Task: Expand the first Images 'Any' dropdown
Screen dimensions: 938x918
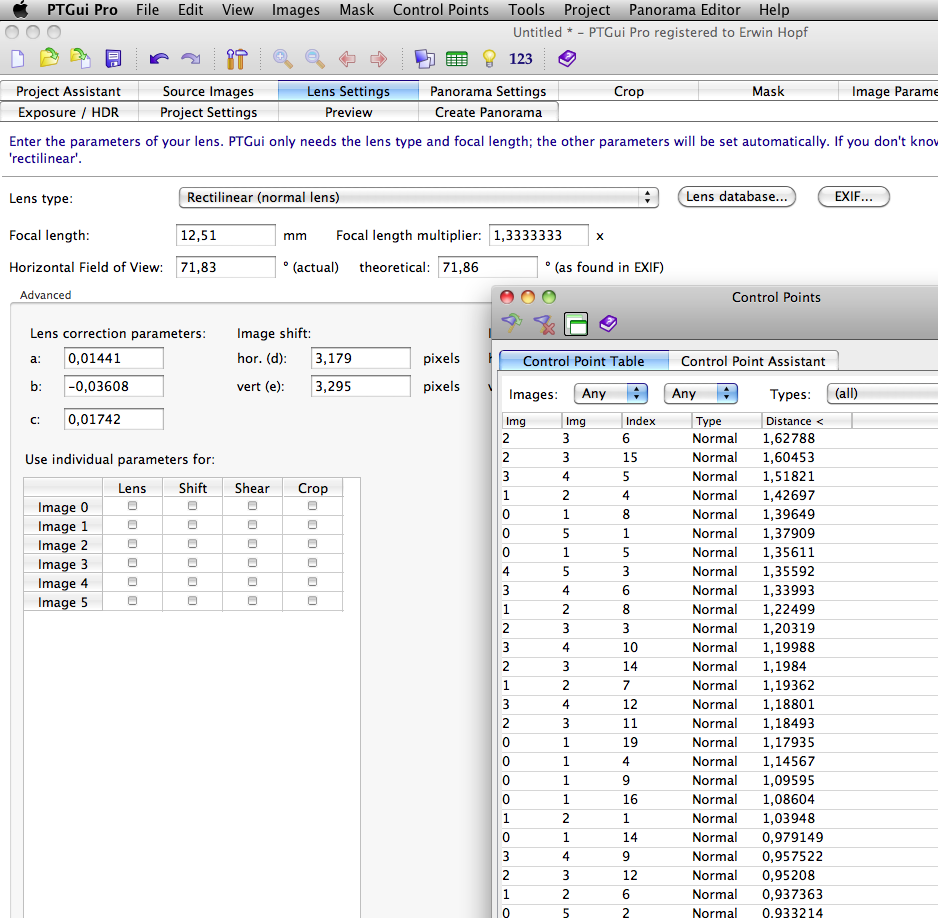Action: click(x=611, y=393)
